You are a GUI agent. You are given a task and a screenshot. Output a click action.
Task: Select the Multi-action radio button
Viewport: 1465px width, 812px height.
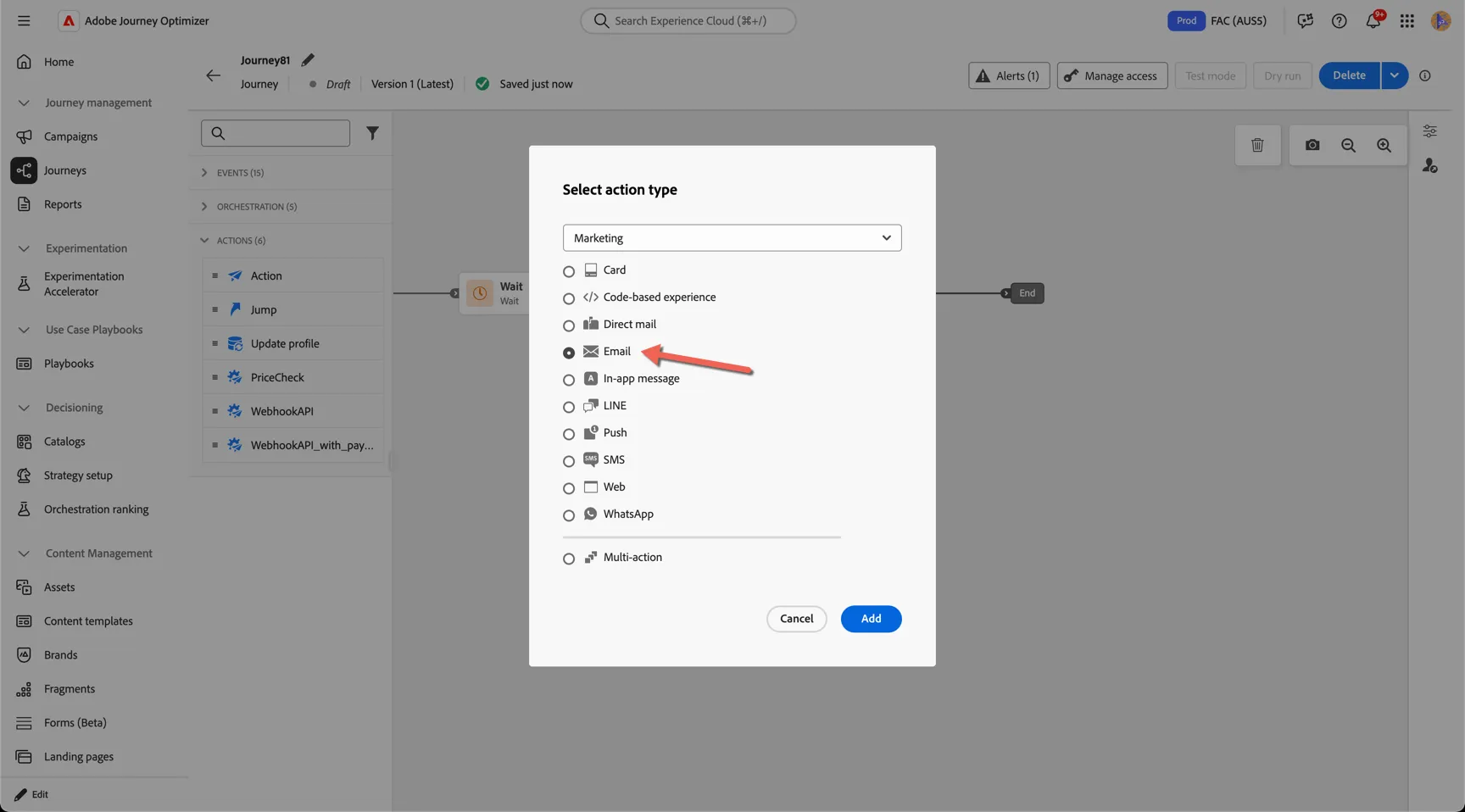pos(569,559)
